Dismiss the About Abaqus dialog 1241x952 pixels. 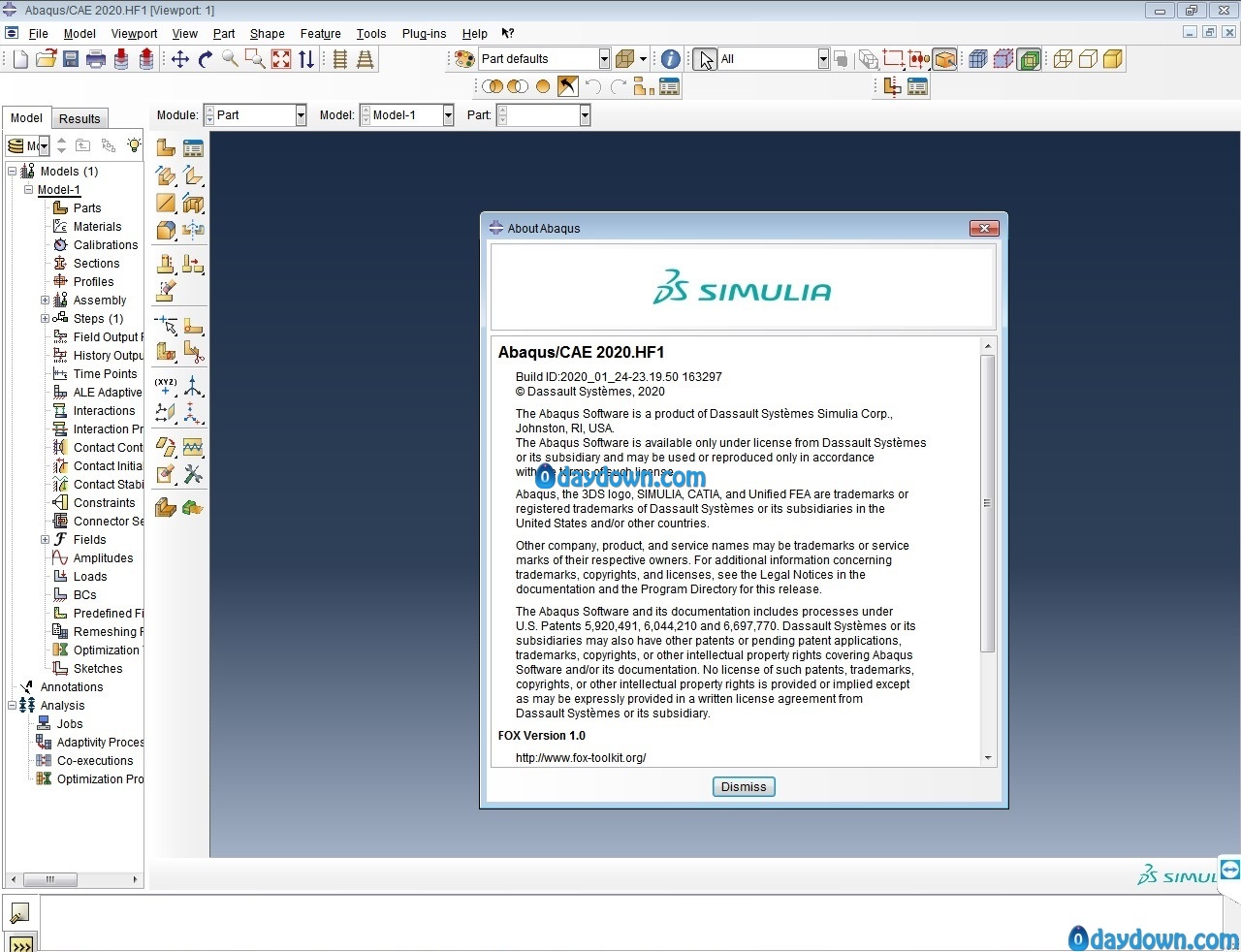744,787
